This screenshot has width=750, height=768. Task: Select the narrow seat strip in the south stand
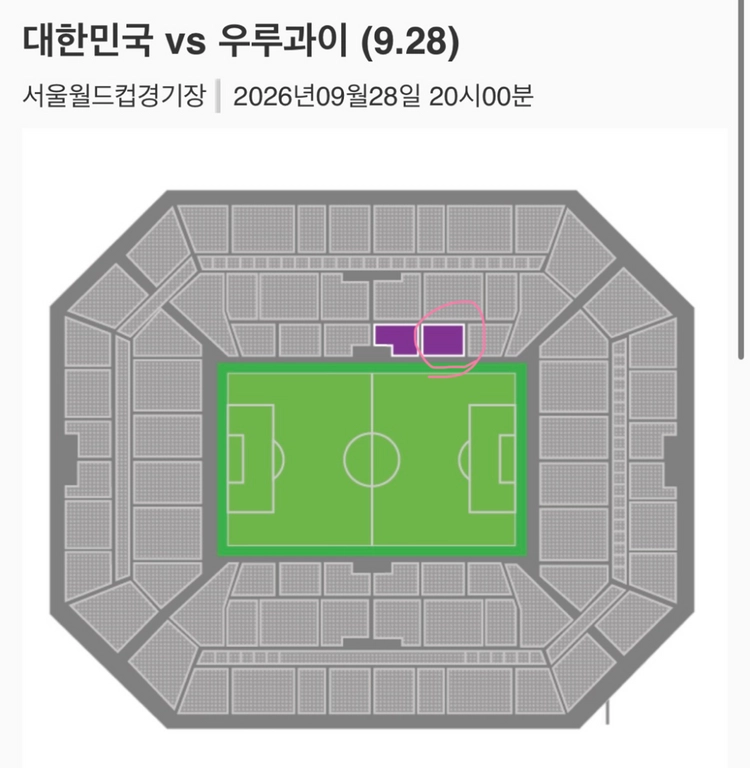[x=371, y=657]
